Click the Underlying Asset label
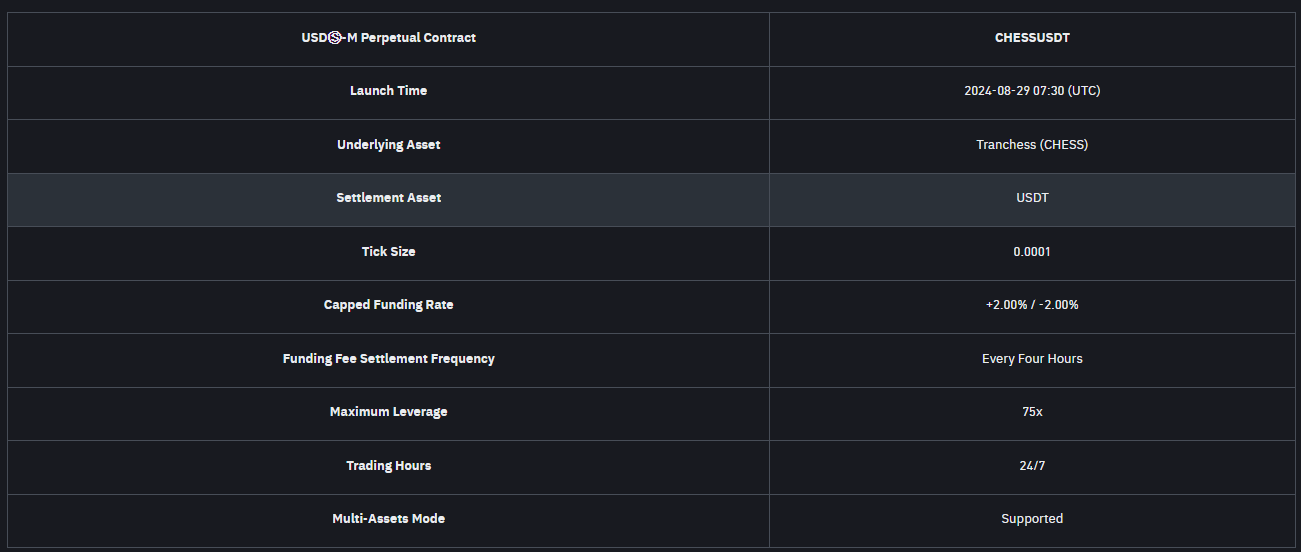Image resolution: width=1301 pixels, height=552 pixels. point(388,145)
